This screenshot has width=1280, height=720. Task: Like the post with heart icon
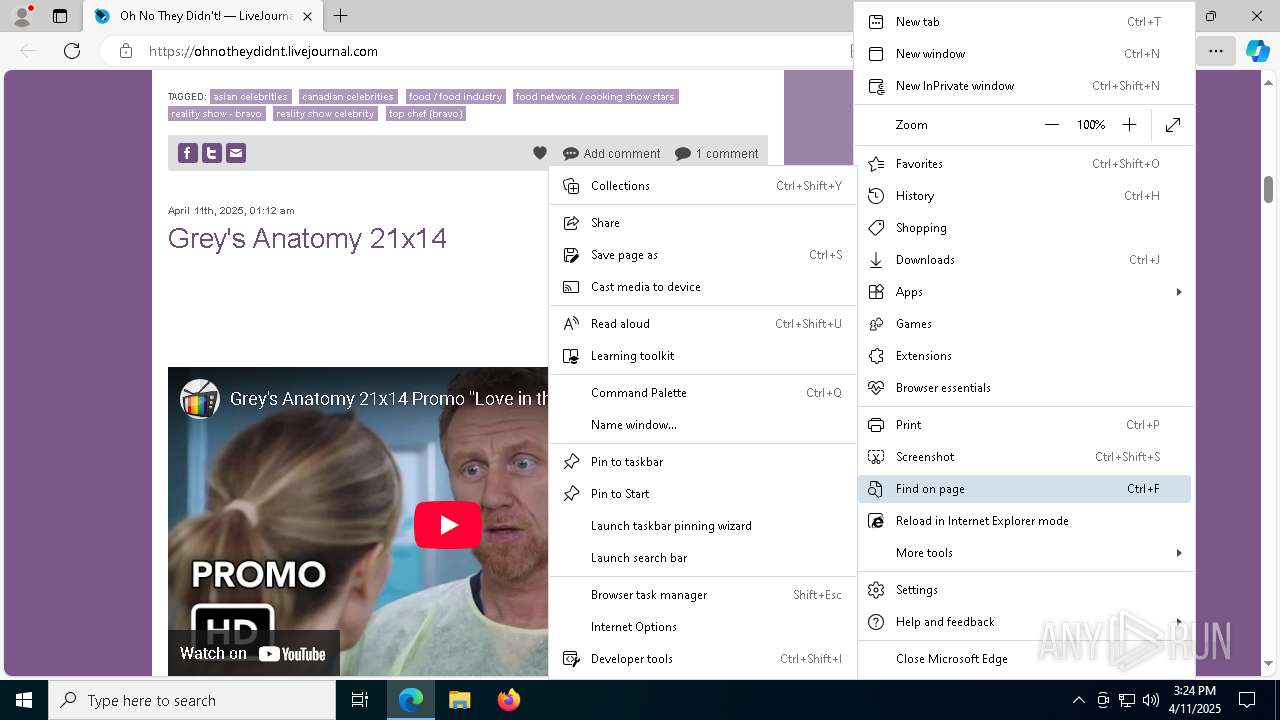pyautogui.click(x=540, y=153)
